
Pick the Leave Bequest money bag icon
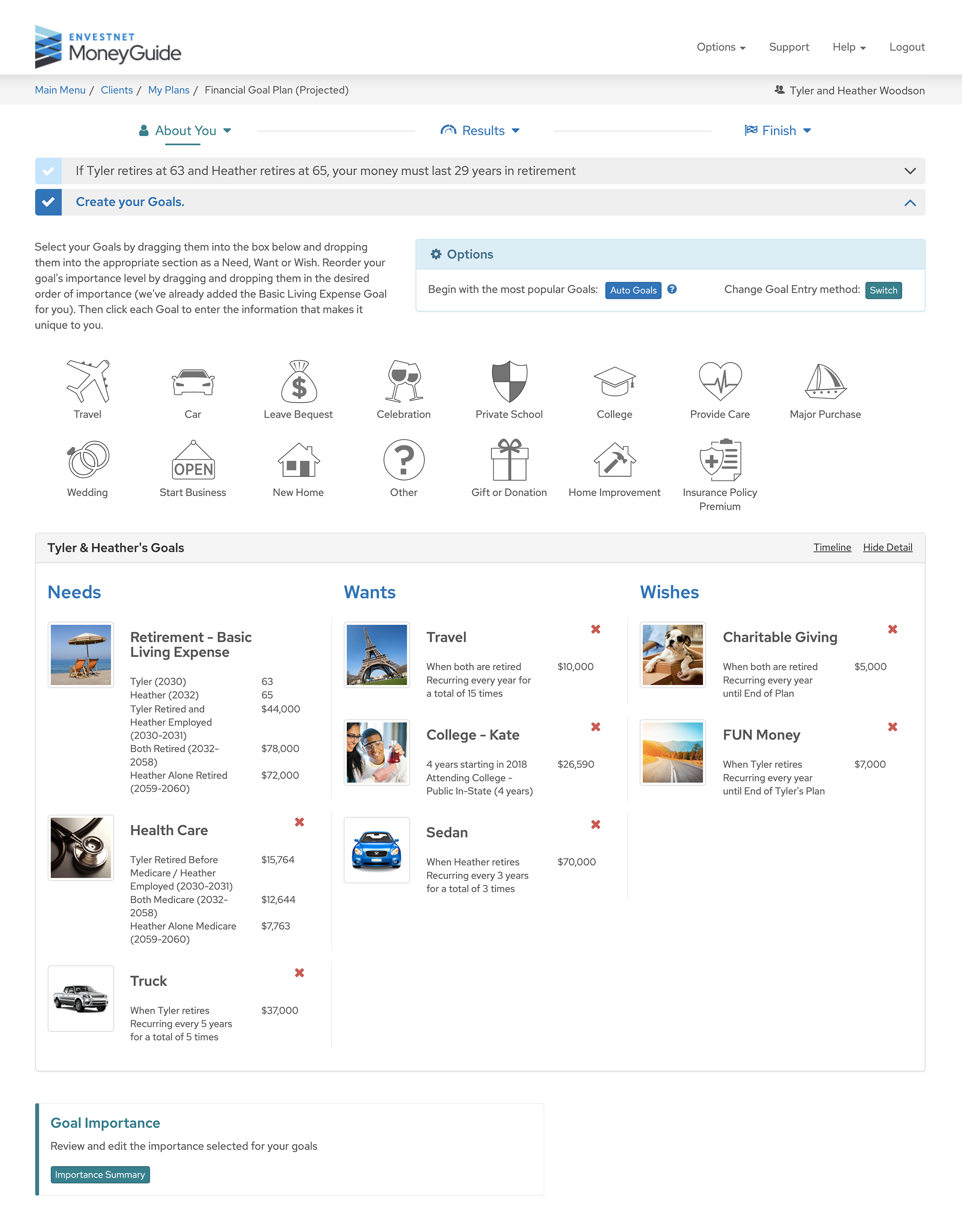tap(299, 381)
